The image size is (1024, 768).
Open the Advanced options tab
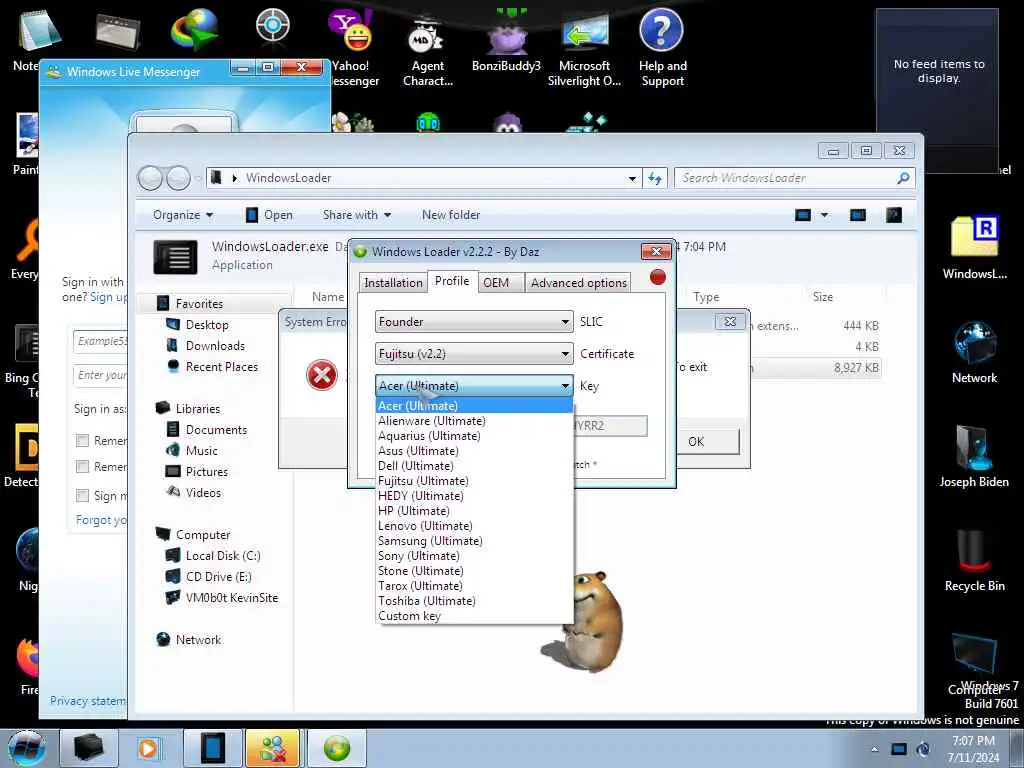tap(579, 283)
